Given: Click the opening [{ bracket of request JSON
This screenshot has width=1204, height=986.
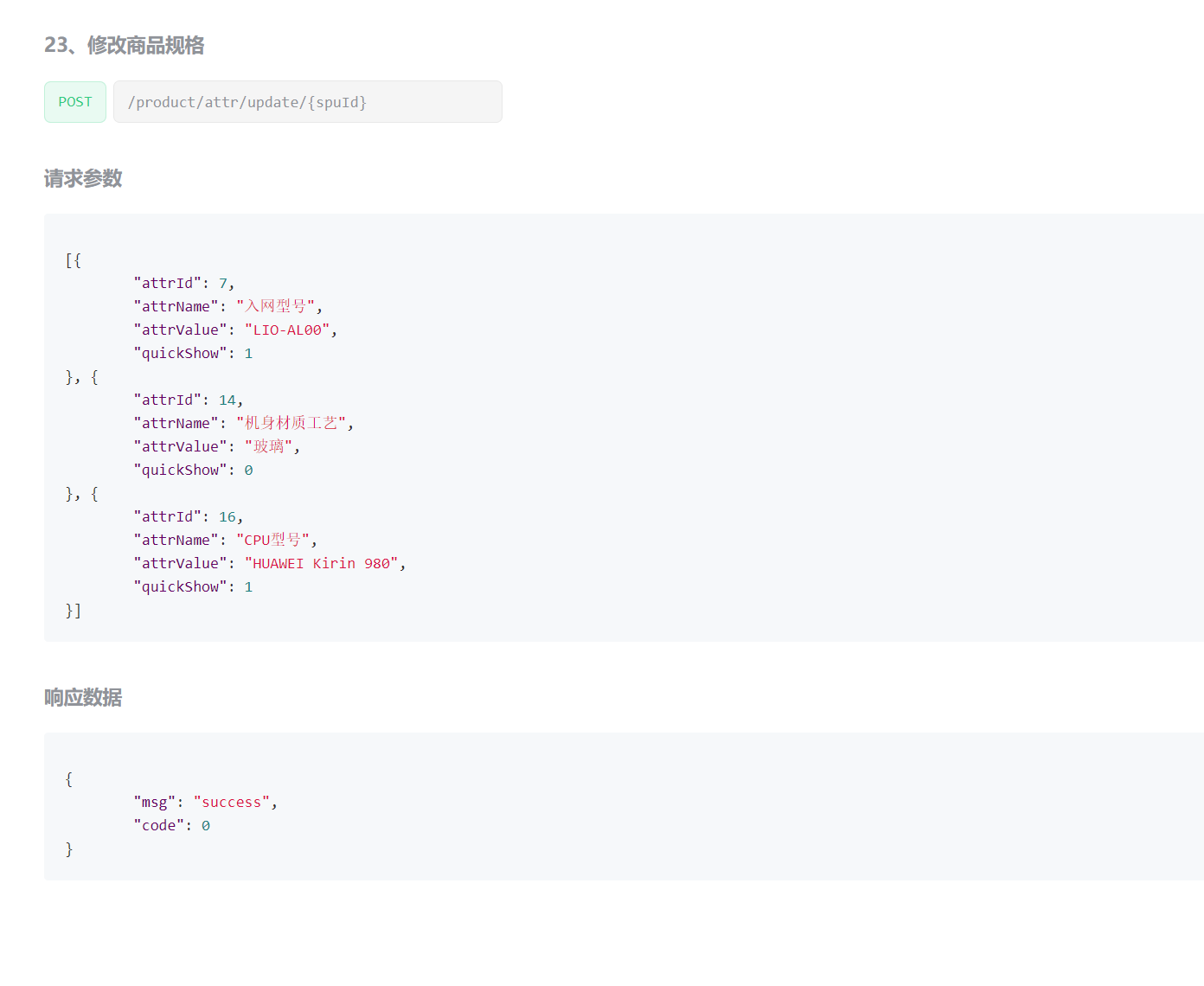Looking at the screenshot, I should point(74,260).
